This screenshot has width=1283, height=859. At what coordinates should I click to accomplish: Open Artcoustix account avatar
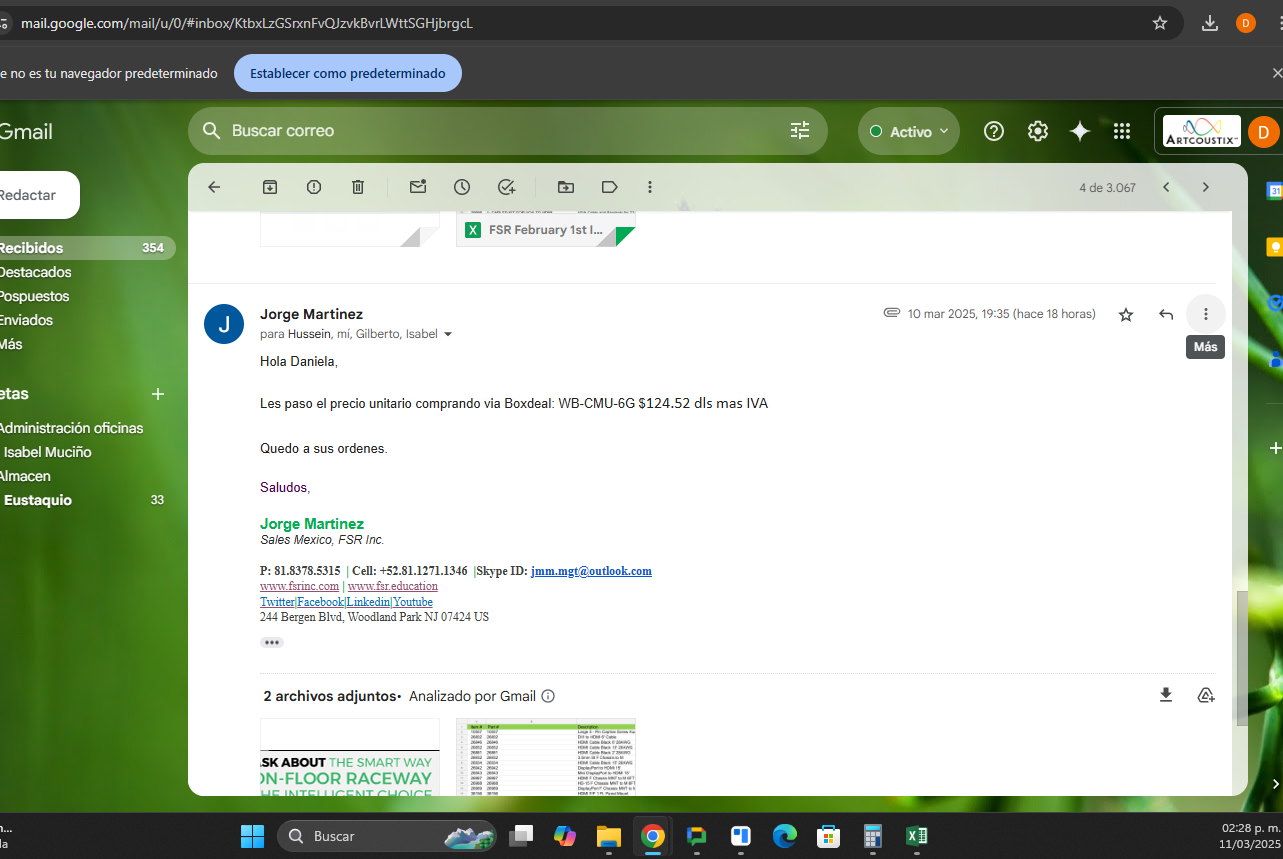(x=1264, y=131)
